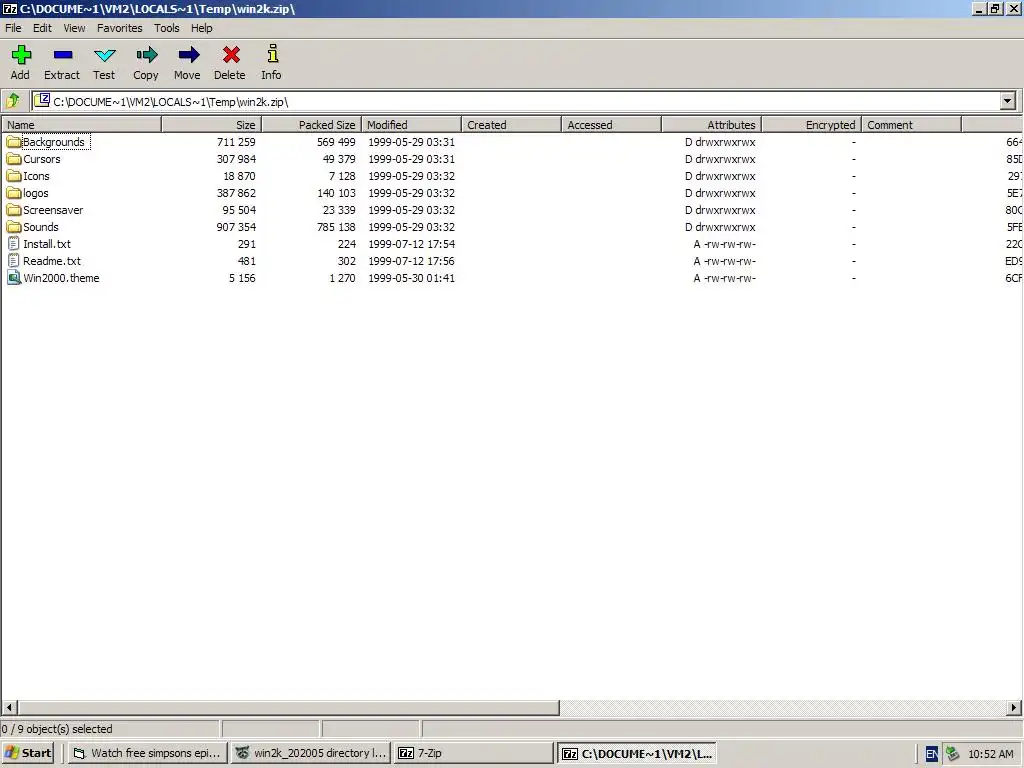Viewport: 1024px width, 768px height.
Task: Select the Win2000.theme file name
Action: 61,278
